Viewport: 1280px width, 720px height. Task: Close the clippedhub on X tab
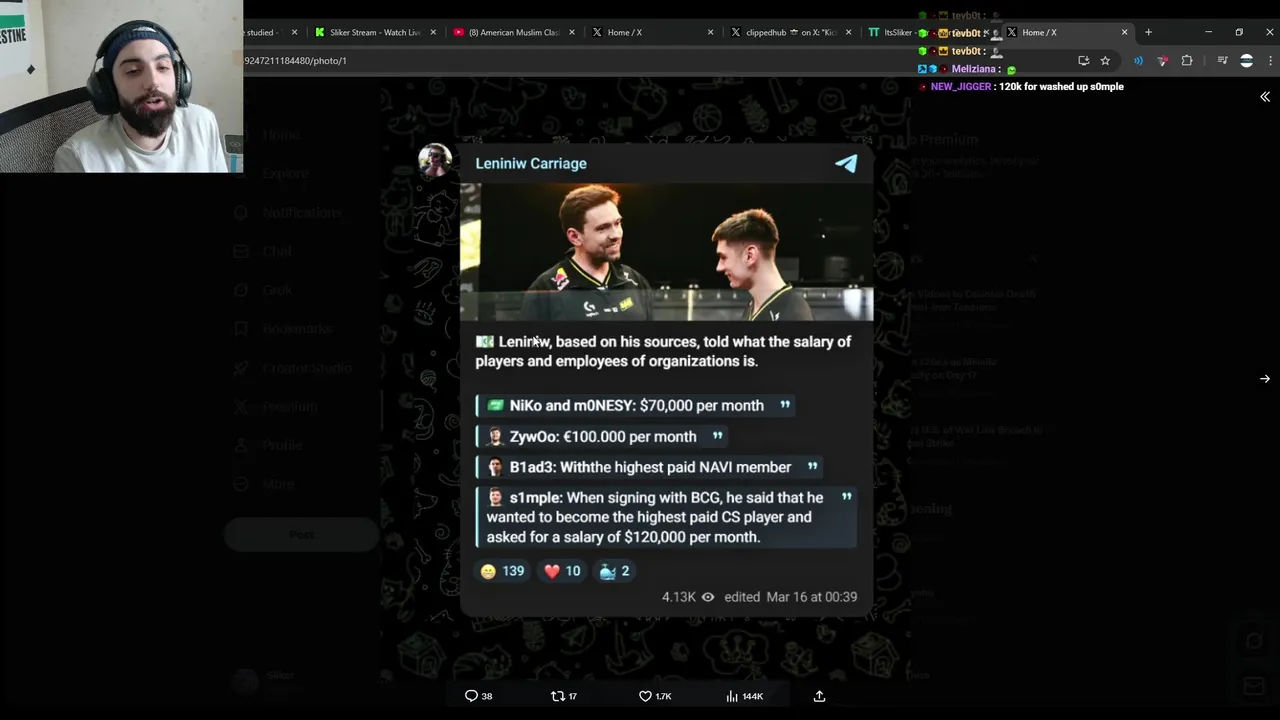(849, 32)
